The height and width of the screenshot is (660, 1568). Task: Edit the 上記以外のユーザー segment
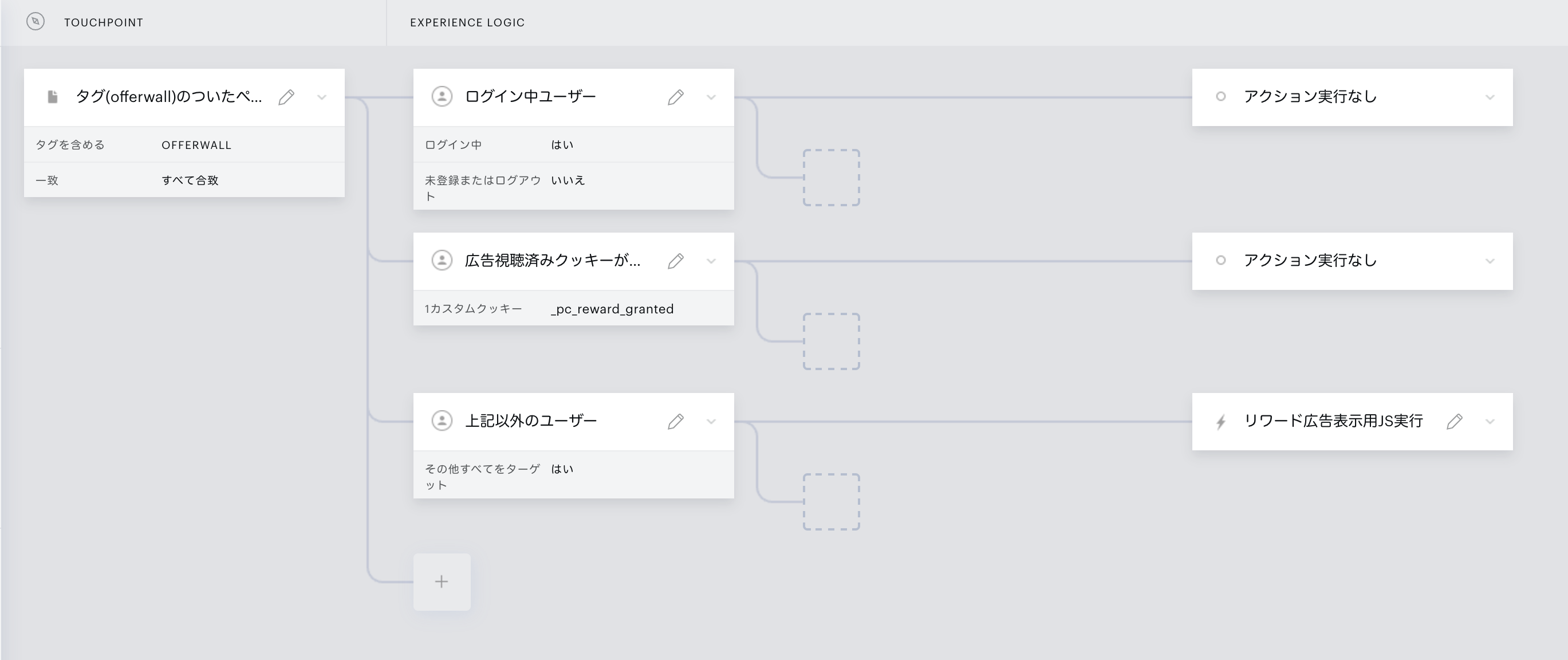675,421
